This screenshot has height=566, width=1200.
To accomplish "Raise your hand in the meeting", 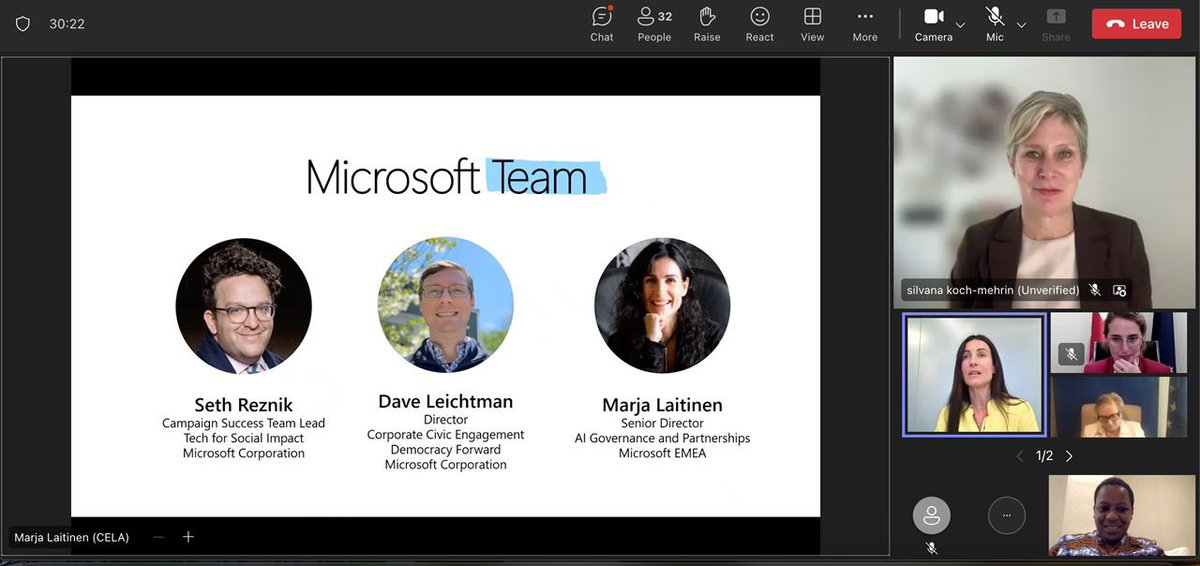I will [x=707, y=24].
